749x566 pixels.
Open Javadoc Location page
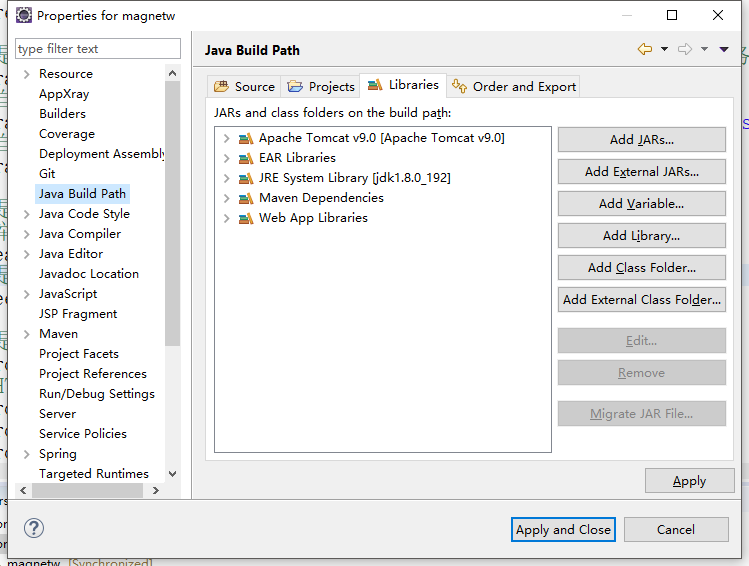pyautogui.click(x=89, y=274)
